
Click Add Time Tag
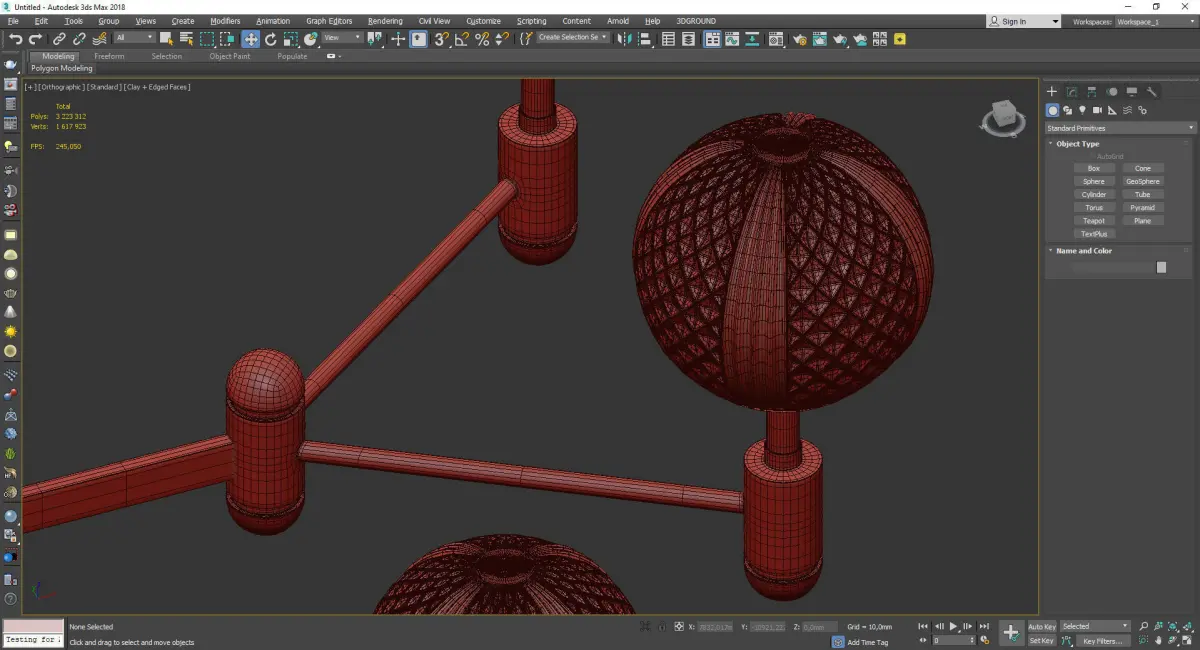click(867, 642)
